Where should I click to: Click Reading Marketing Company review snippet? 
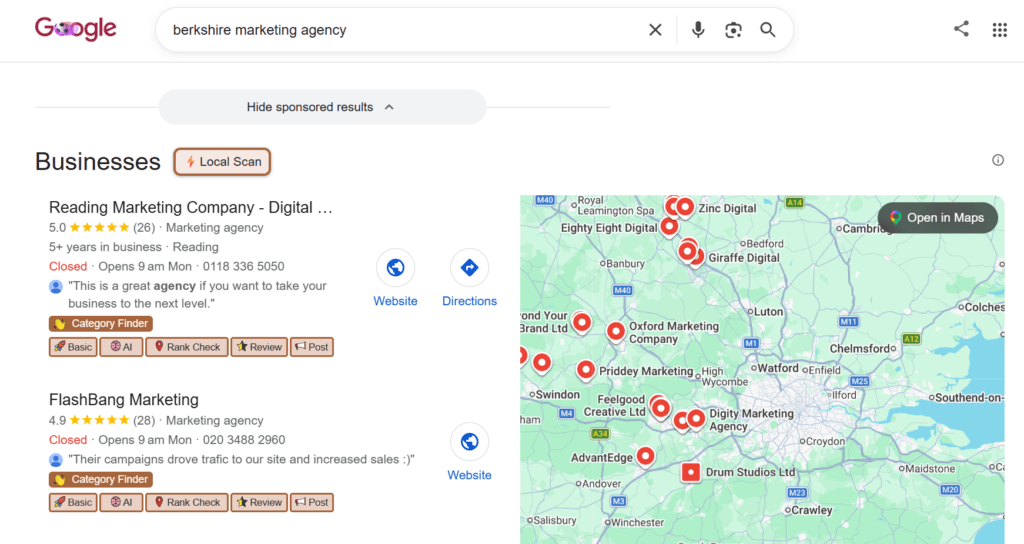tap(197, 295)
